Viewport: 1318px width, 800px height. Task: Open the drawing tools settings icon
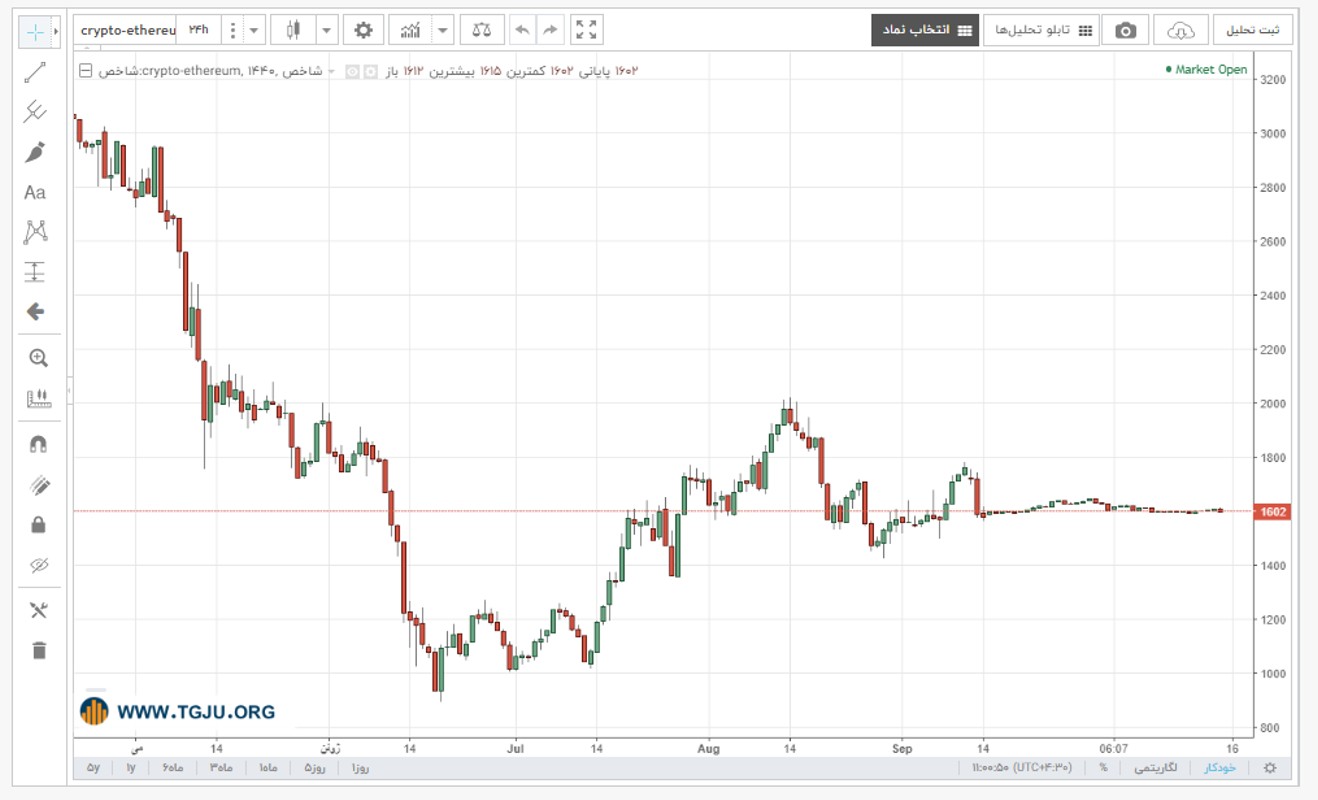pos(38,610)
